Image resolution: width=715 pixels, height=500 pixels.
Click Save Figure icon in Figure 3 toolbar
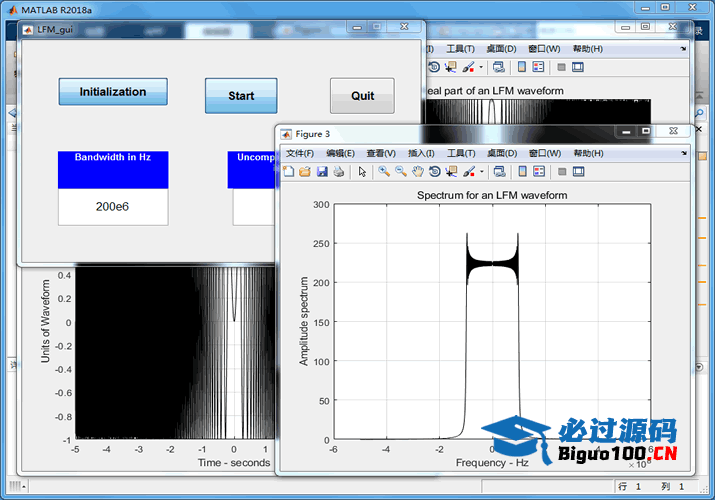pos(322,171)
